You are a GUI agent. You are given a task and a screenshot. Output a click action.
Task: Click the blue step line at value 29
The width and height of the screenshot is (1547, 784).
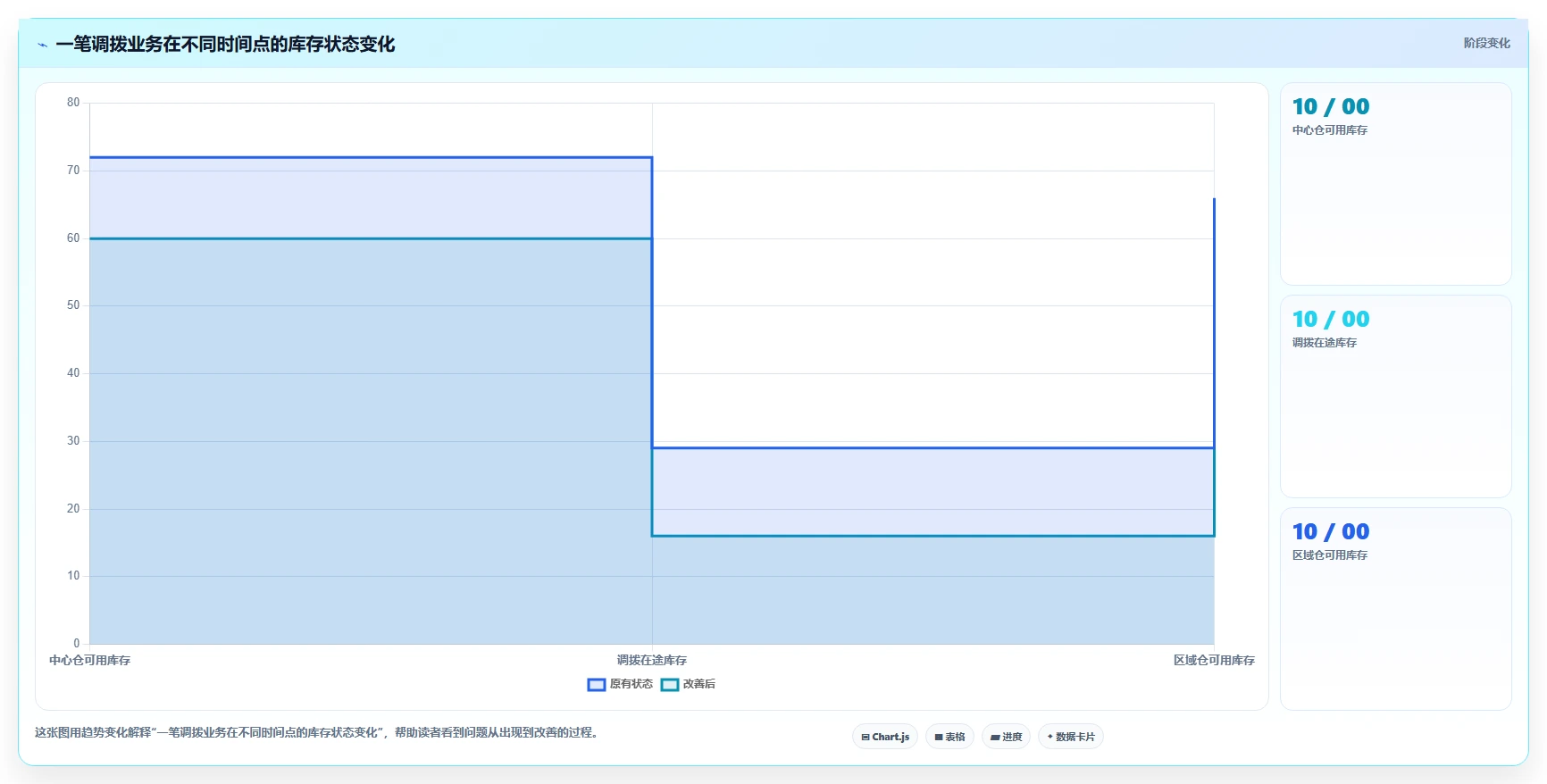pyautogui.click(x=933, y=447)
